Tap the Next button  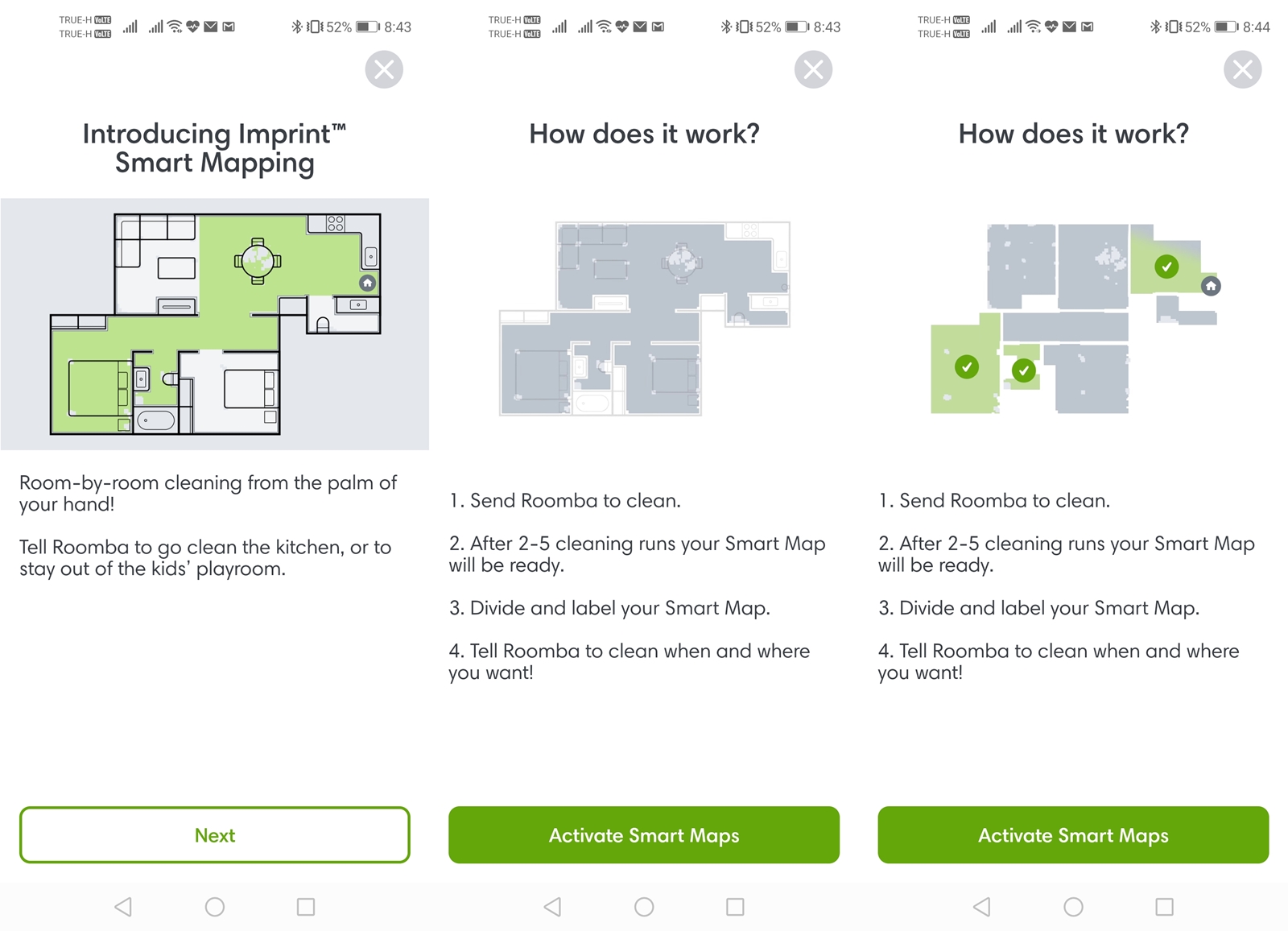tap(215, 835)
